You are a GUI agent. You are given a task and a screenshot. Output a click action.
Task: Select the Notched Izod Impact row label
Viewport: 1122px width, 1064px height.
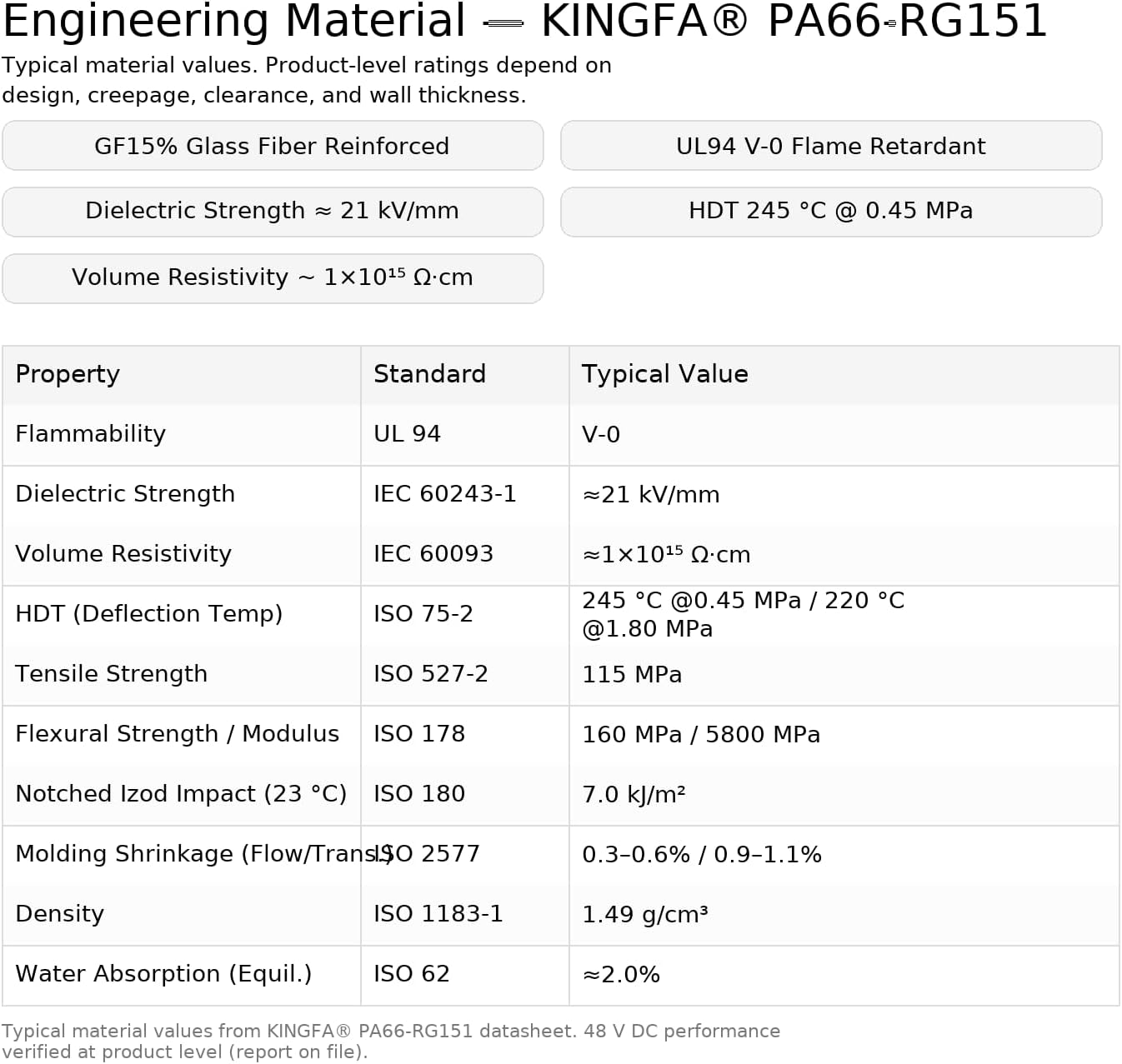pyautogui.click(x=181, y=794)
